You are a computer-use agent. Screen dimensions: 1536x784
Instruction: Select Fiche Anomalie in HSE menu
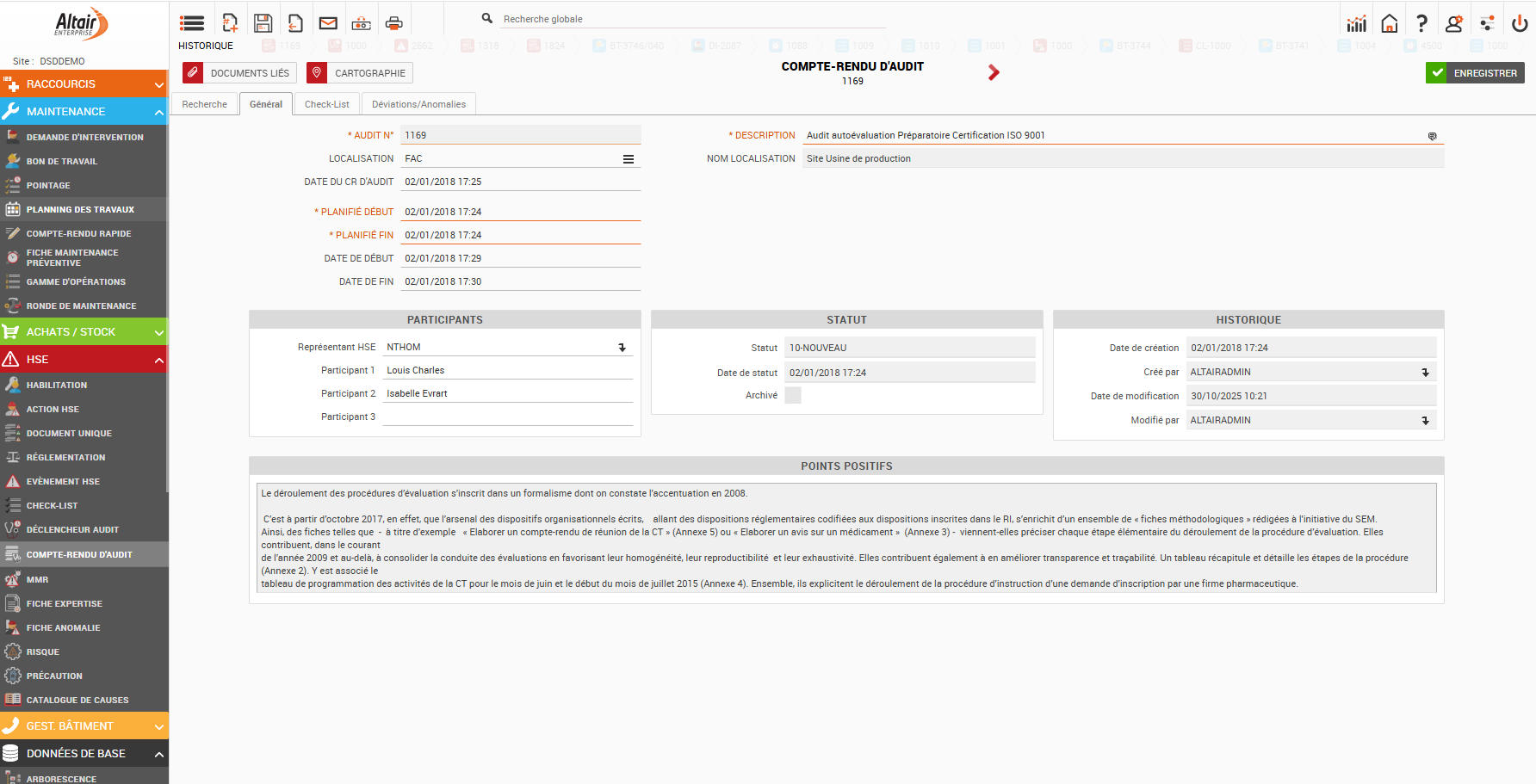point(64,628)
